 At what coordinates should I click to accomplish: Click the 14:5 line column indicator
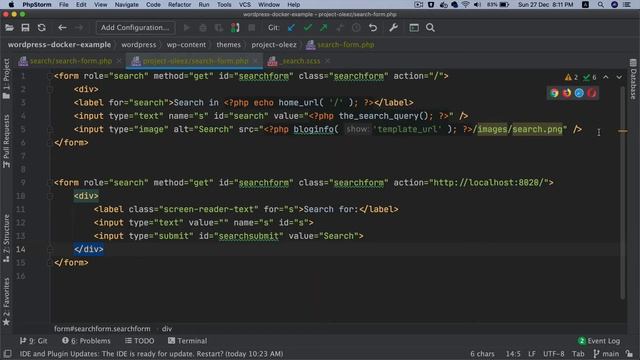513,353
